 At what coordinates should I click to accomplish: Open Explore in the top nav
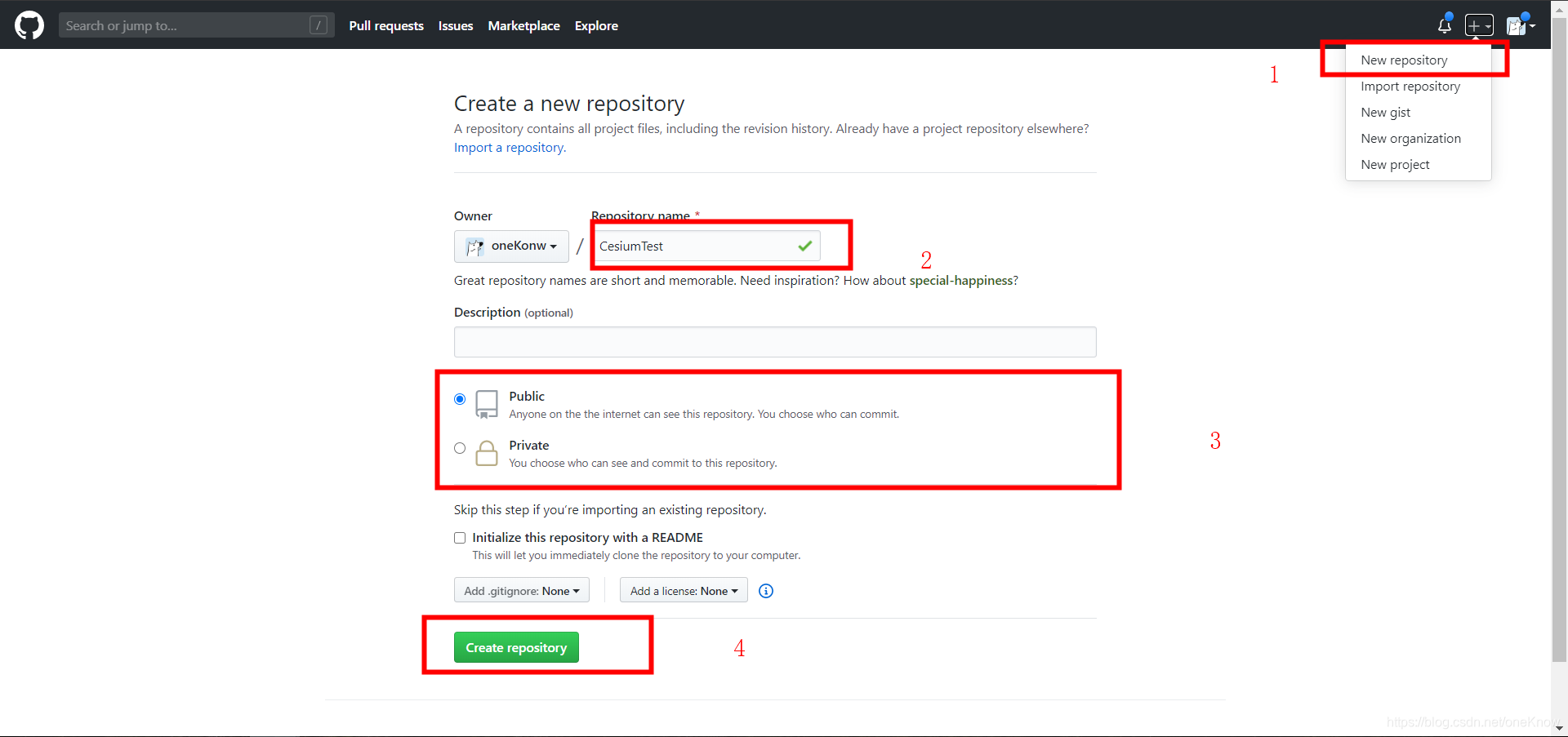click(x=596, y=25)
